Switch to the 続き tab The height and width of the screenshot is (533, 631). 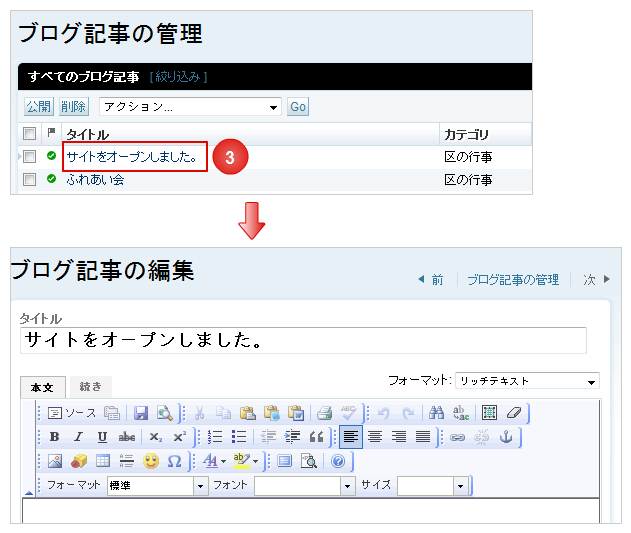(91, 386)
